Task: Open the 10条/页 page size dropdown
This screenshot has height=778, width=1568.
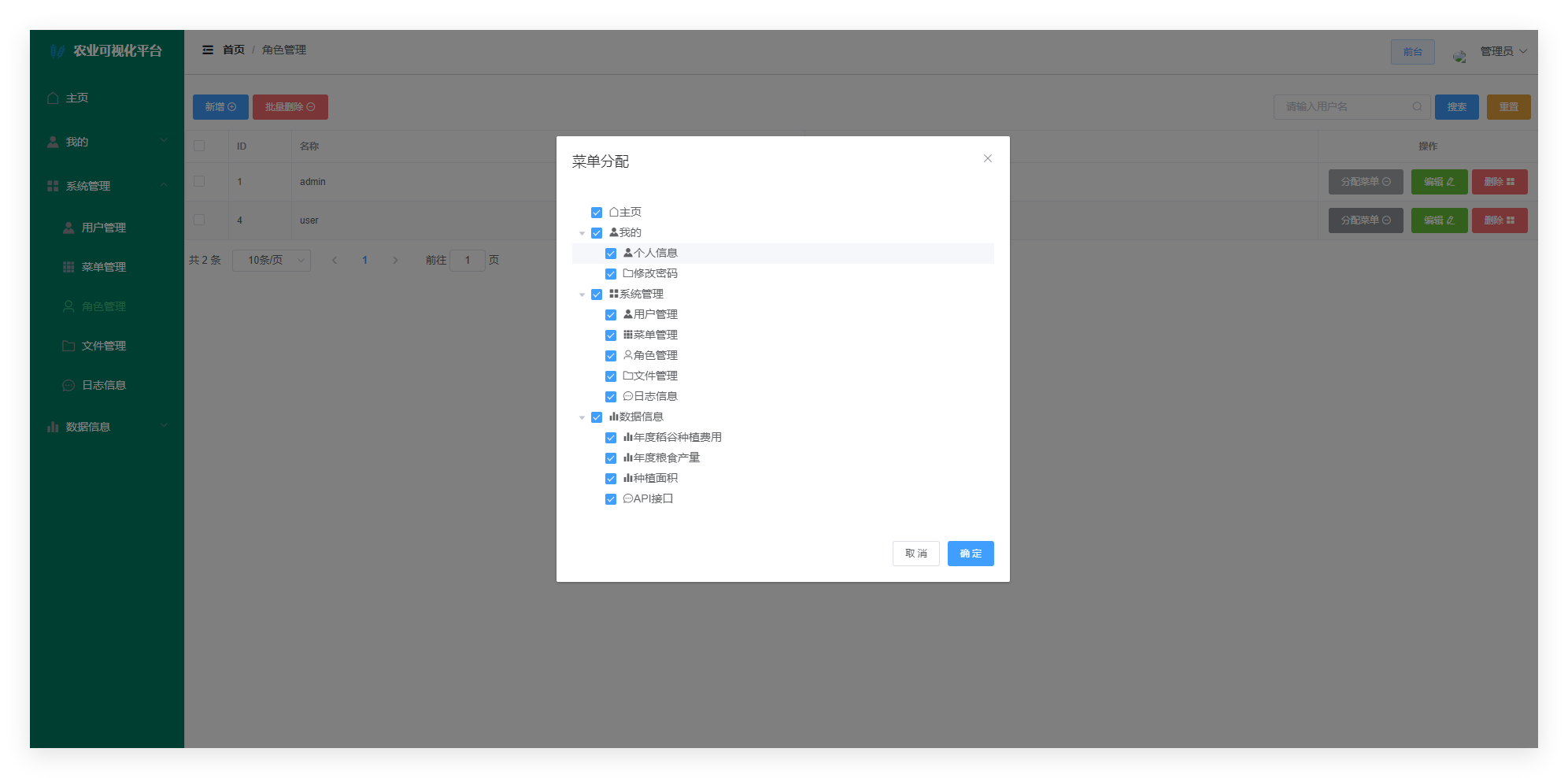Action: click(x=272, y=260)
